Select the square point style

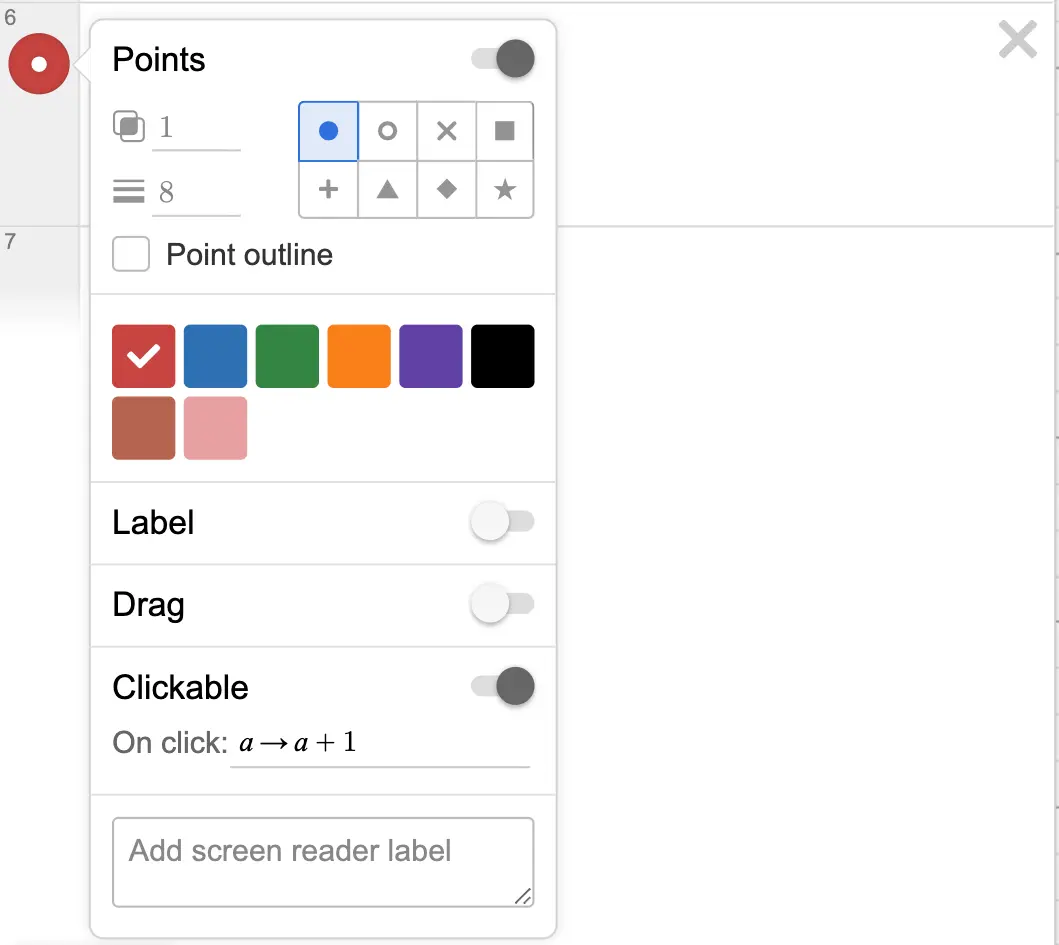[x=505, y=131]
